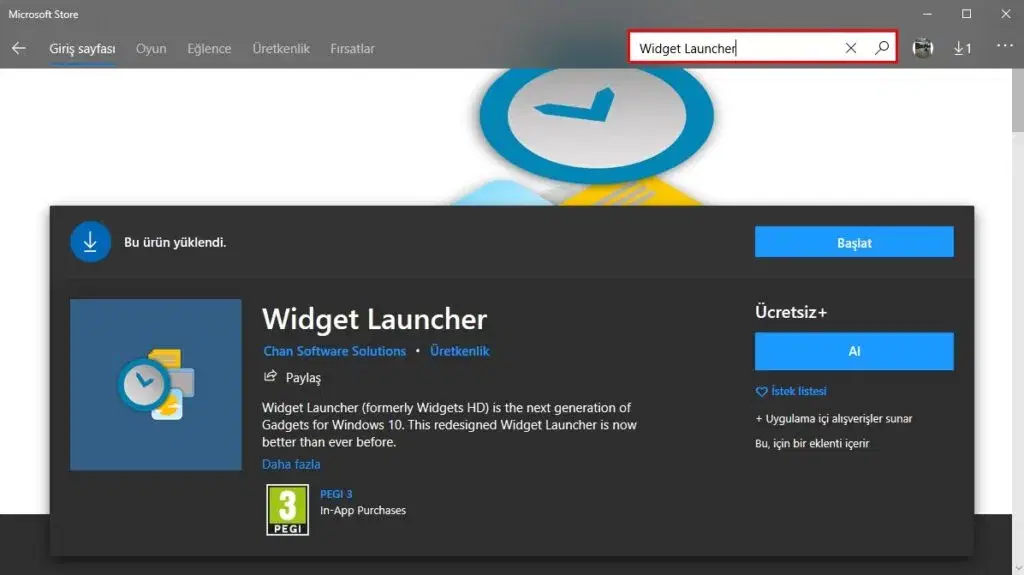Launch the app with Başlat
The height and width of the screenshot is (575, 1024).
click(854, 242)
